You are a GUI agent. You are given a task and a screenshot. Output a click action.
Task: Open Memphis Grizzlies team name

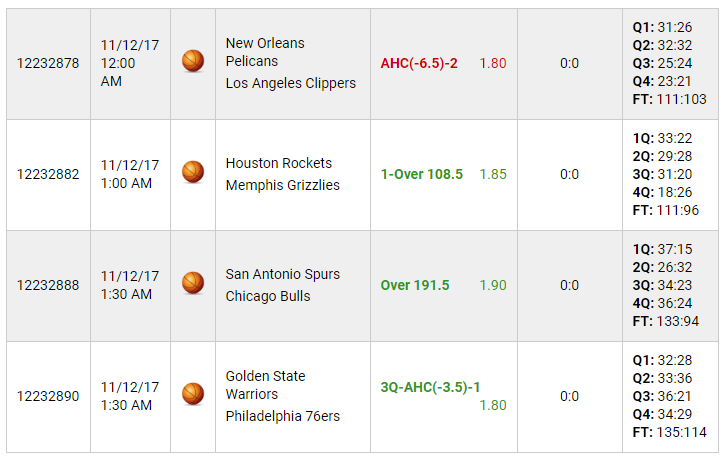click(x=283, y=185)
